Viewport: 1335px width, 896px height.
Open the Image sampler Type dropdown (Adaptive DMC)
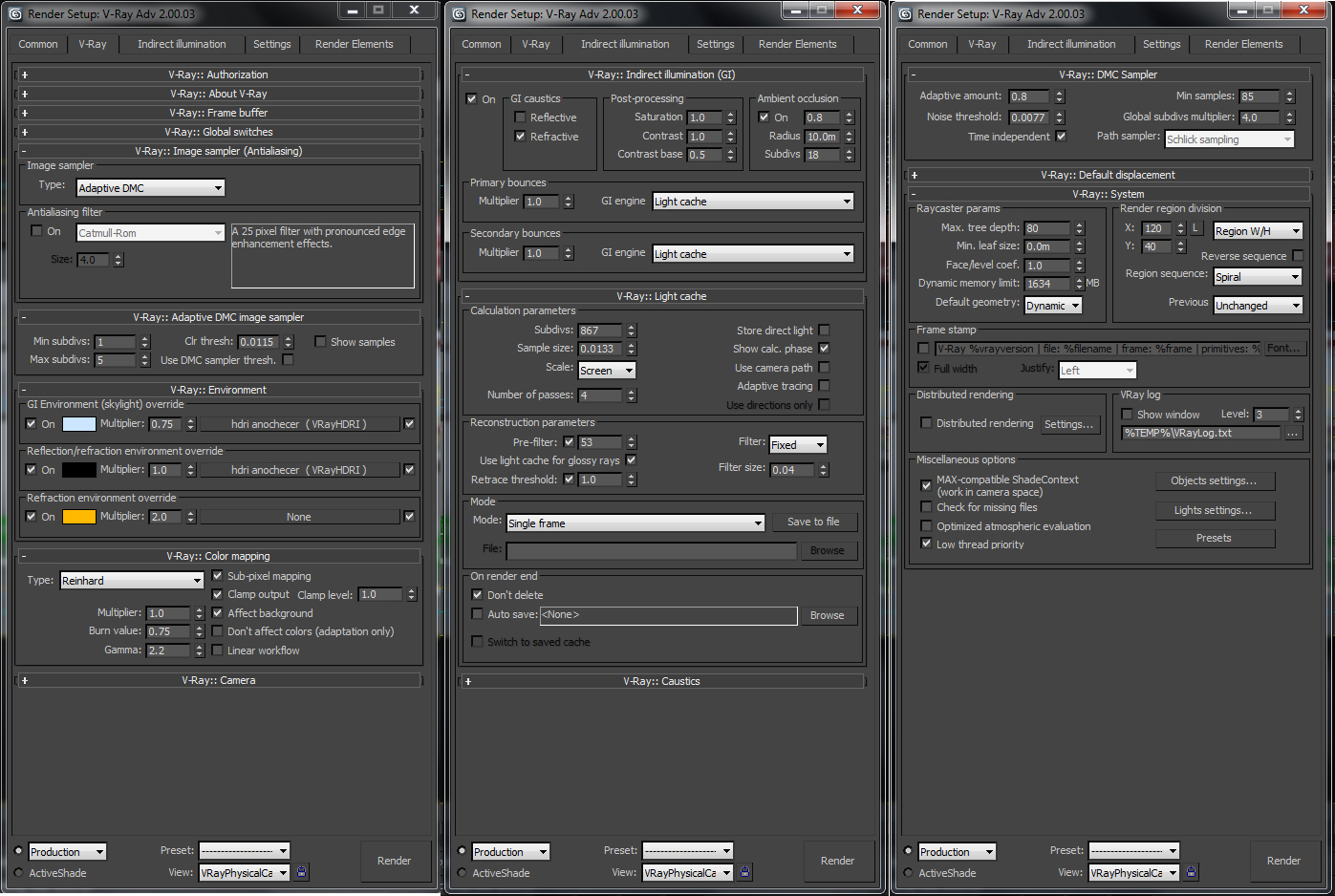[151, 188]
